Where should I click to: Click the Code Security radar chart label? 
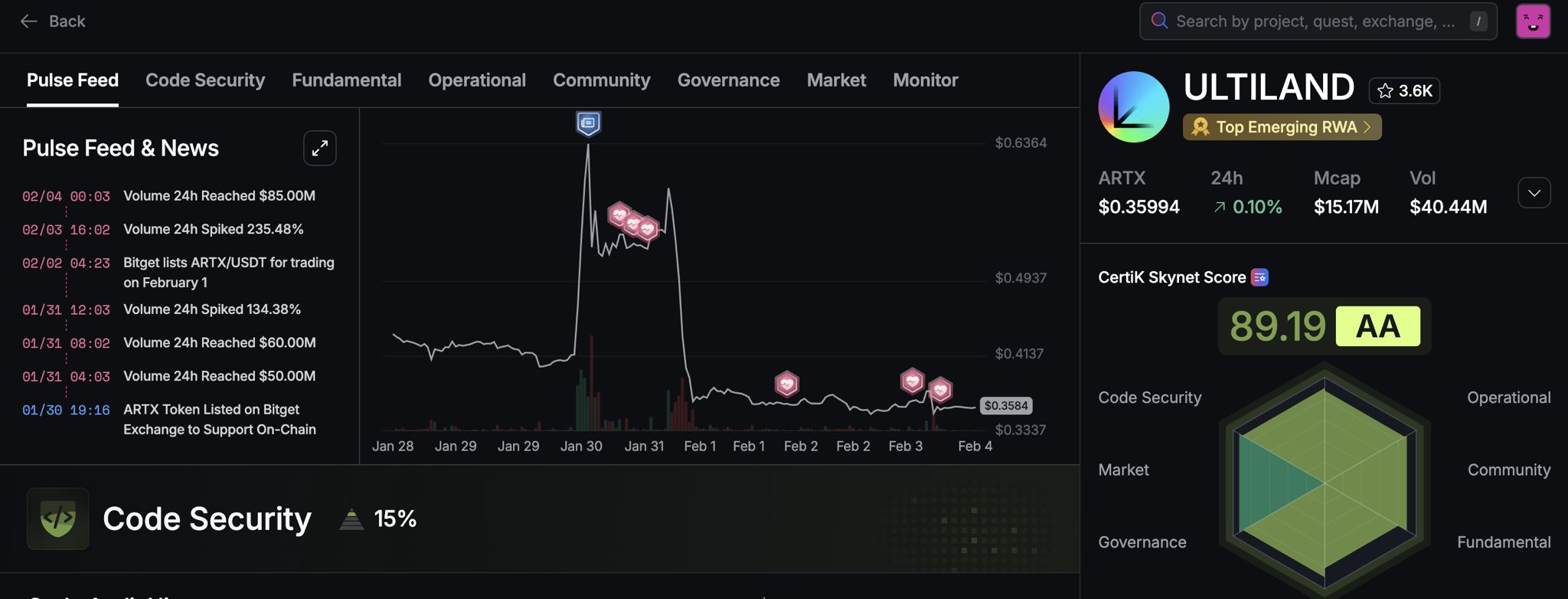tap(1150, 398)
